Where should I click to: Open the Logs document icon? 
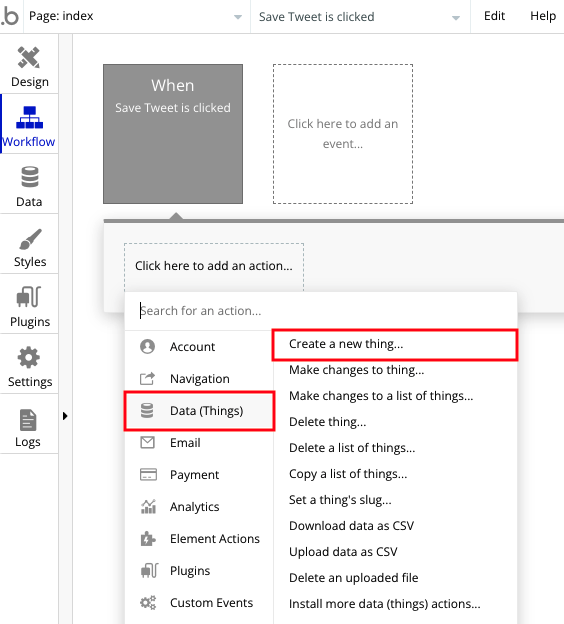click(28, 420)
